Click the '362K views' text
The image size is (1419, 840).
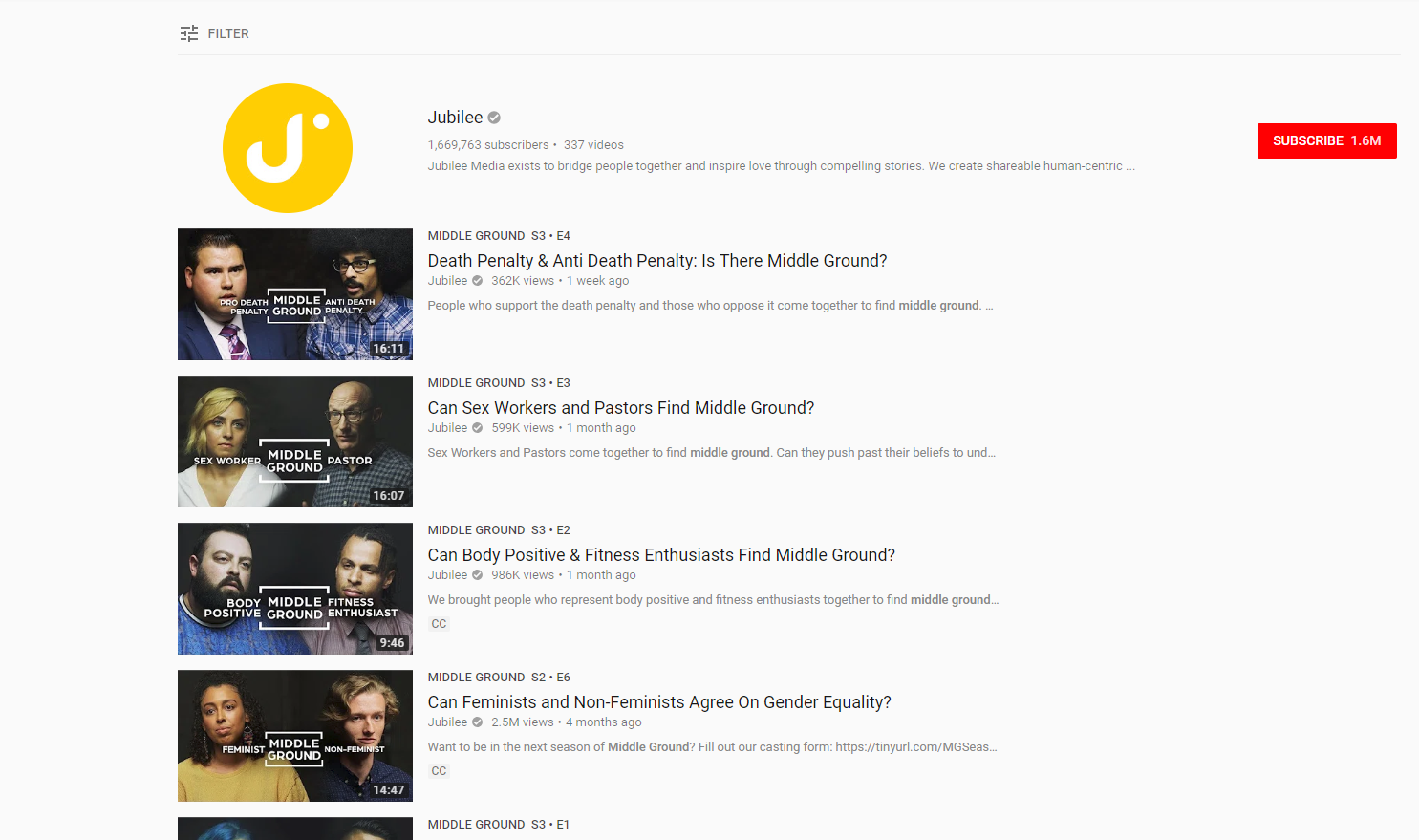(x=523, y=281)
